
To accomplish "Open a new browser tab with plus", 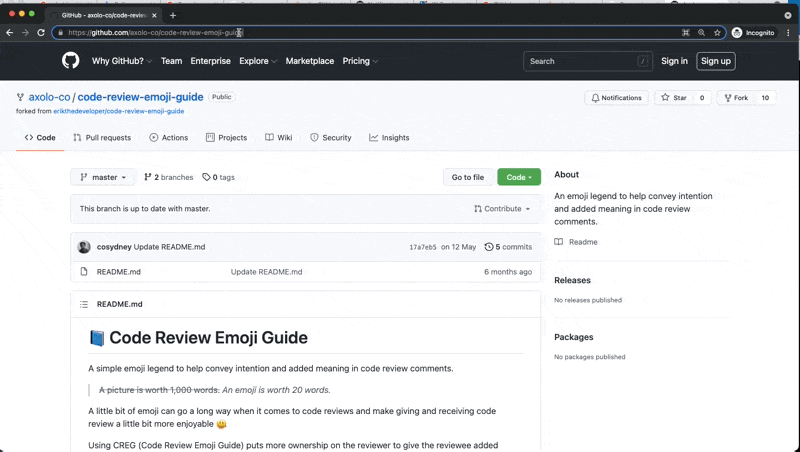I will point(173,15).
